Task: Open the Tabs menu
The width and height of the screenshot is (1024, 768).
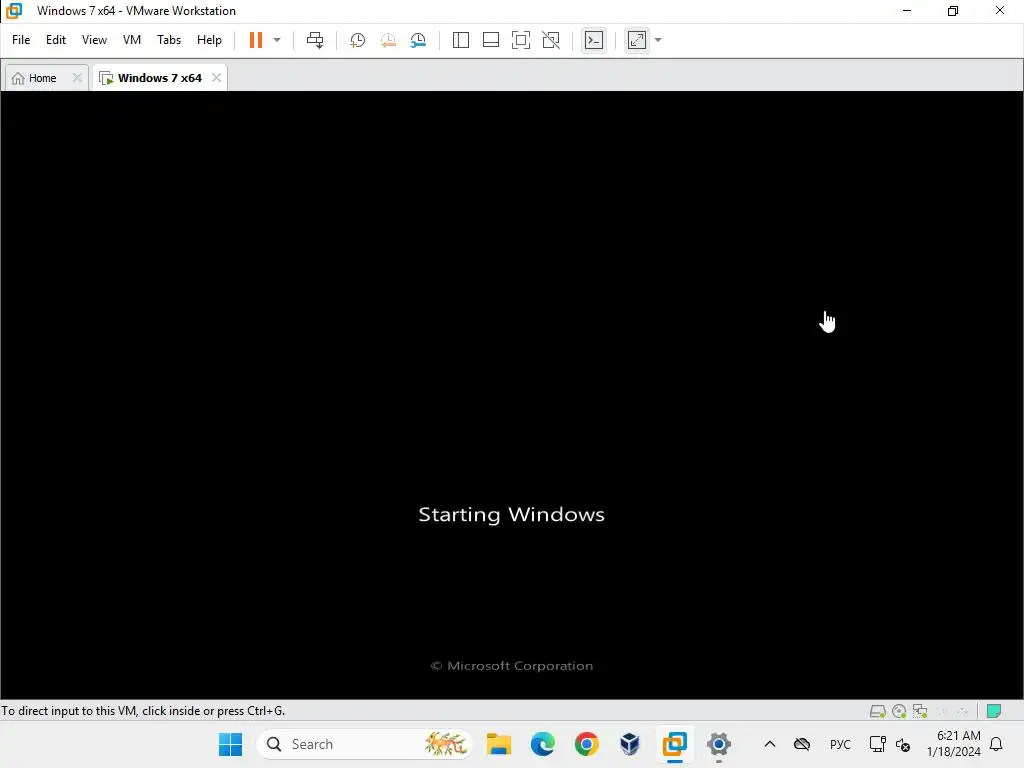Action: 168,40
